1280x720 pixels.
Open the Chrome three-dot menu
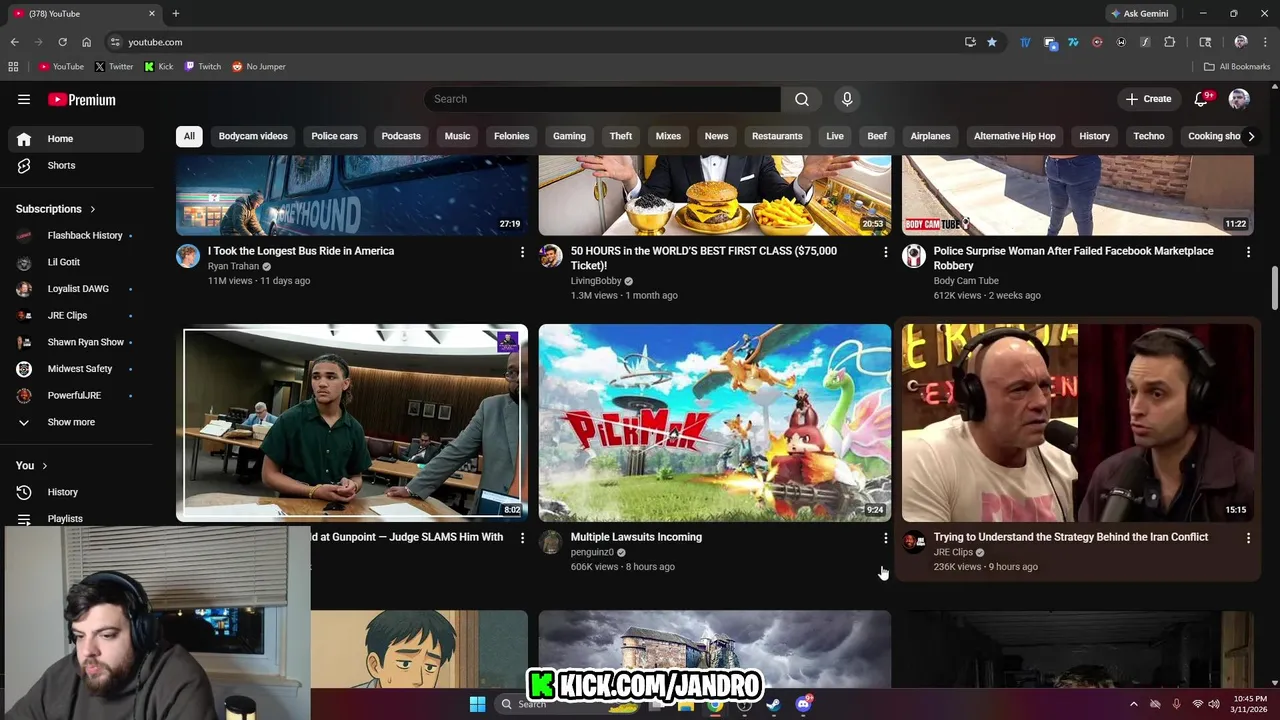pos(1265,42)
